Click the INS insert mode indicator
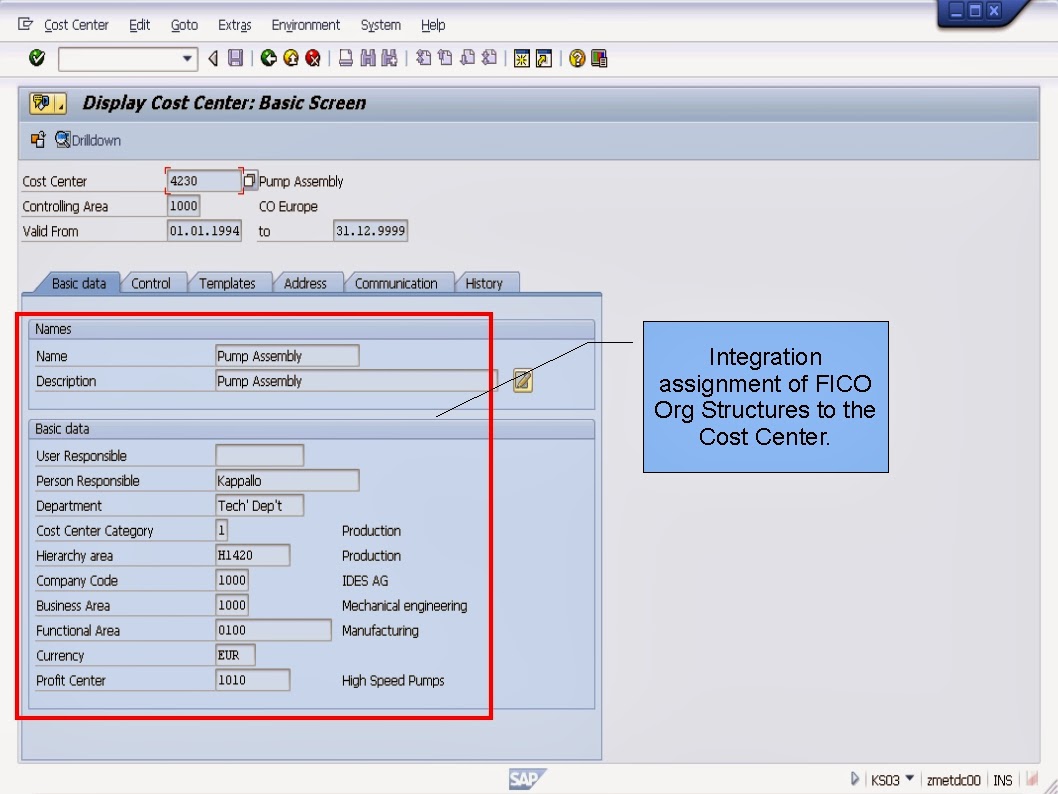Screen dimensions: 1058x794 [1003, 780]
